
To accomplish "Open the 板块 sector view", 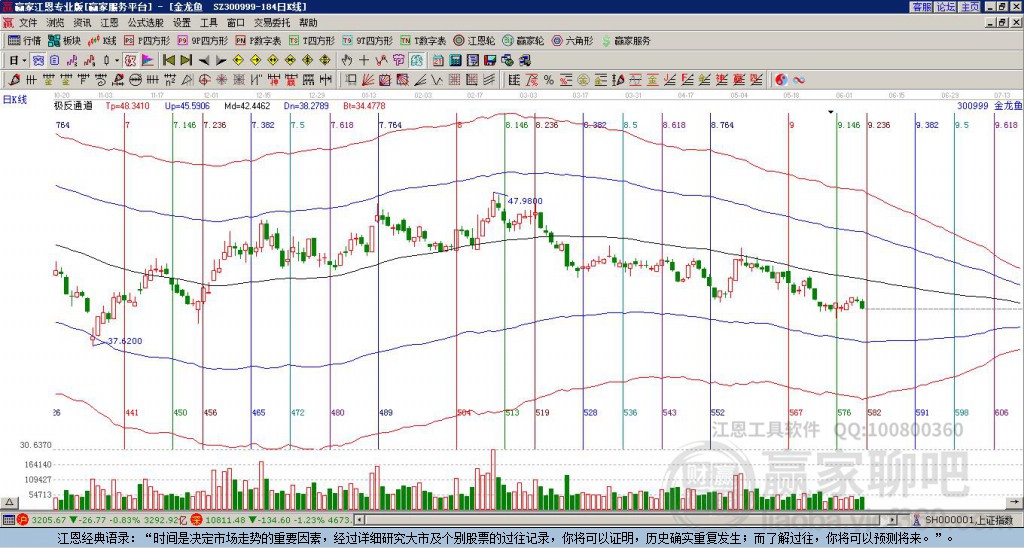I will tap(65, 40).
